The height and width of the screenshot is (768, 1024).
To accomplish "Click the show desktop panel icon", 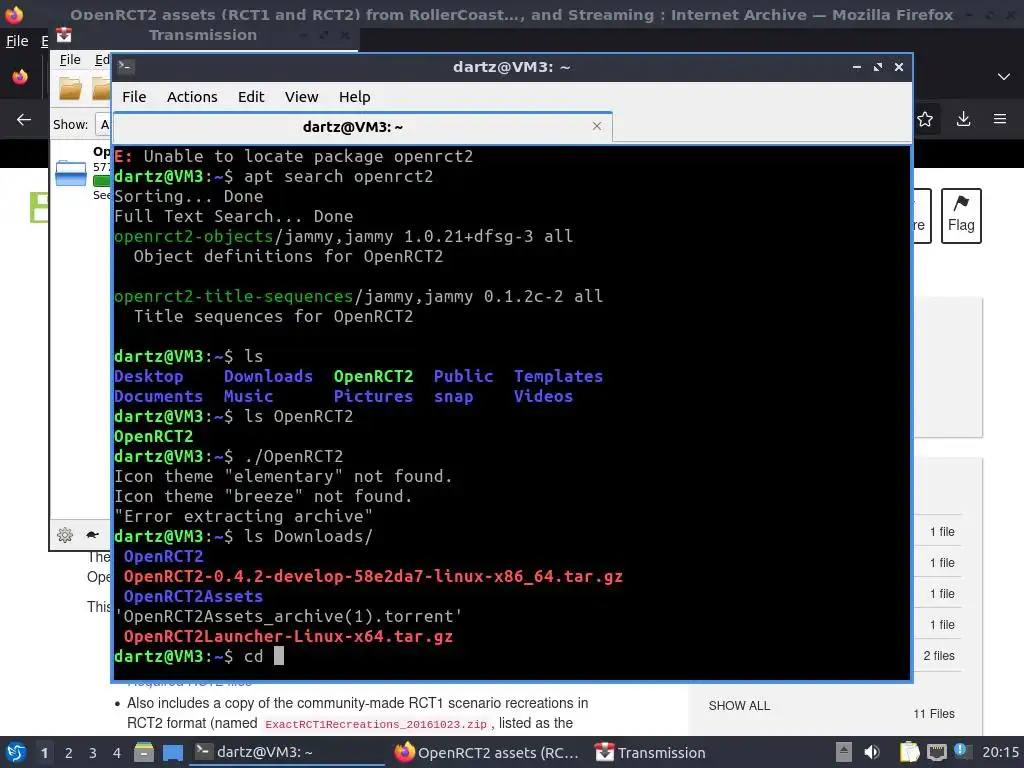I will coord(173,752).
